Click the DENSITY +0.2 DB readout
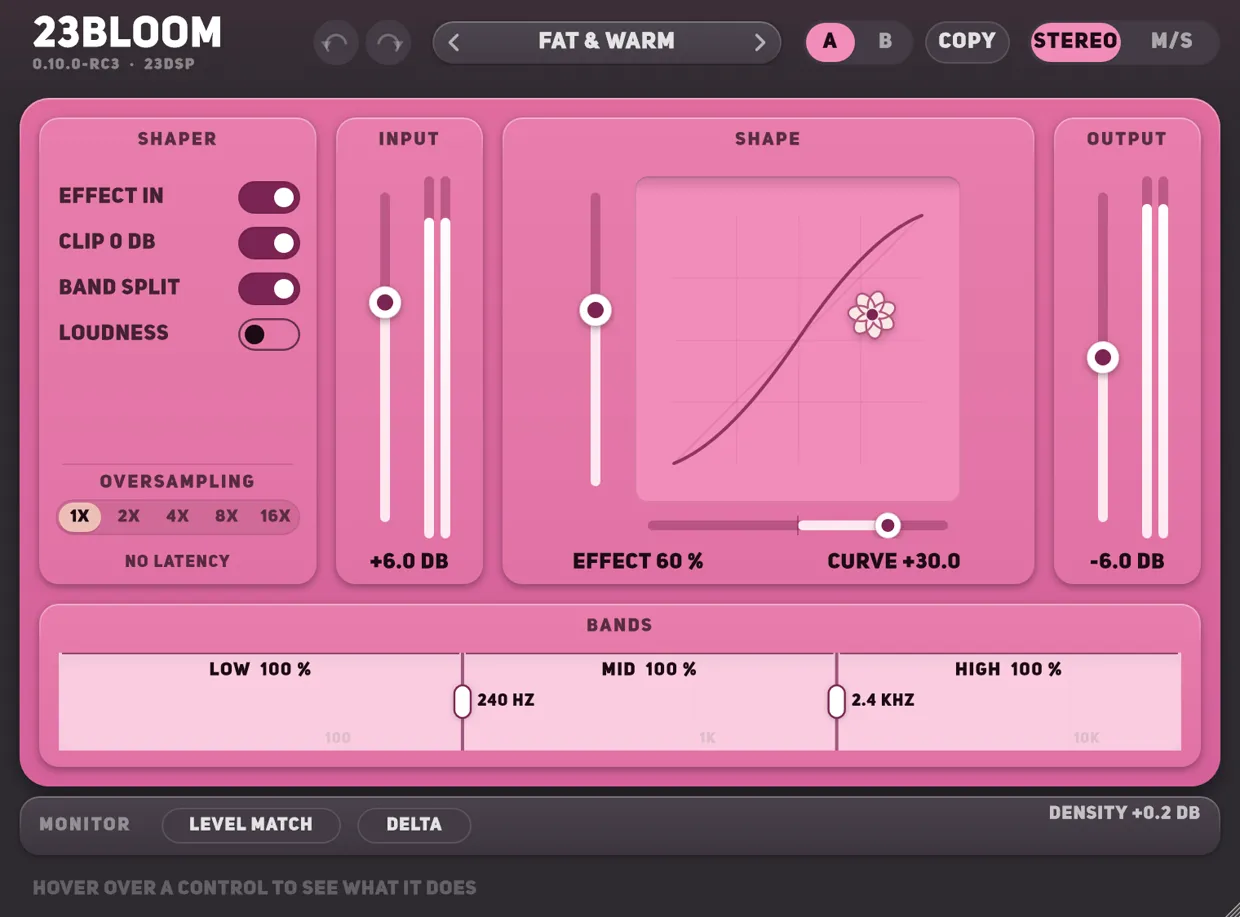This screenshot has width=1240, height=917. [1124, 813]
